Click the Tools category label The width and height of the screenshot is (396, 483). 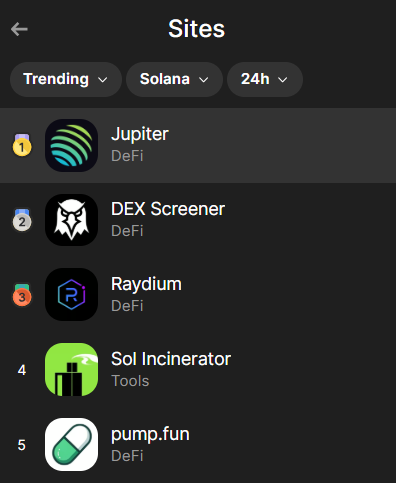click(x=130, y=381)
